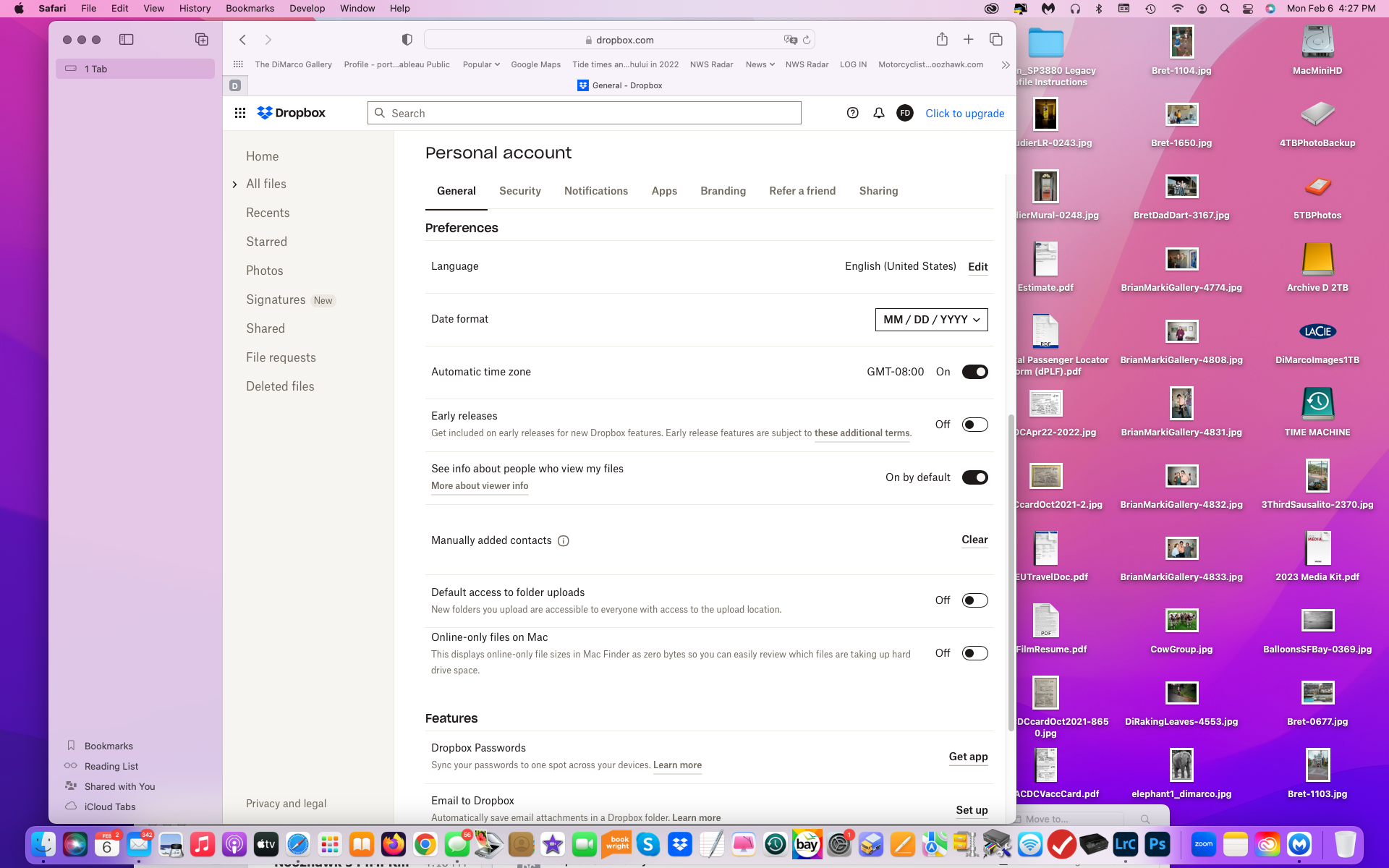Enable Early releases toggle
The width and height of the screenshot is (1389, 868).
tap(975, 425)
